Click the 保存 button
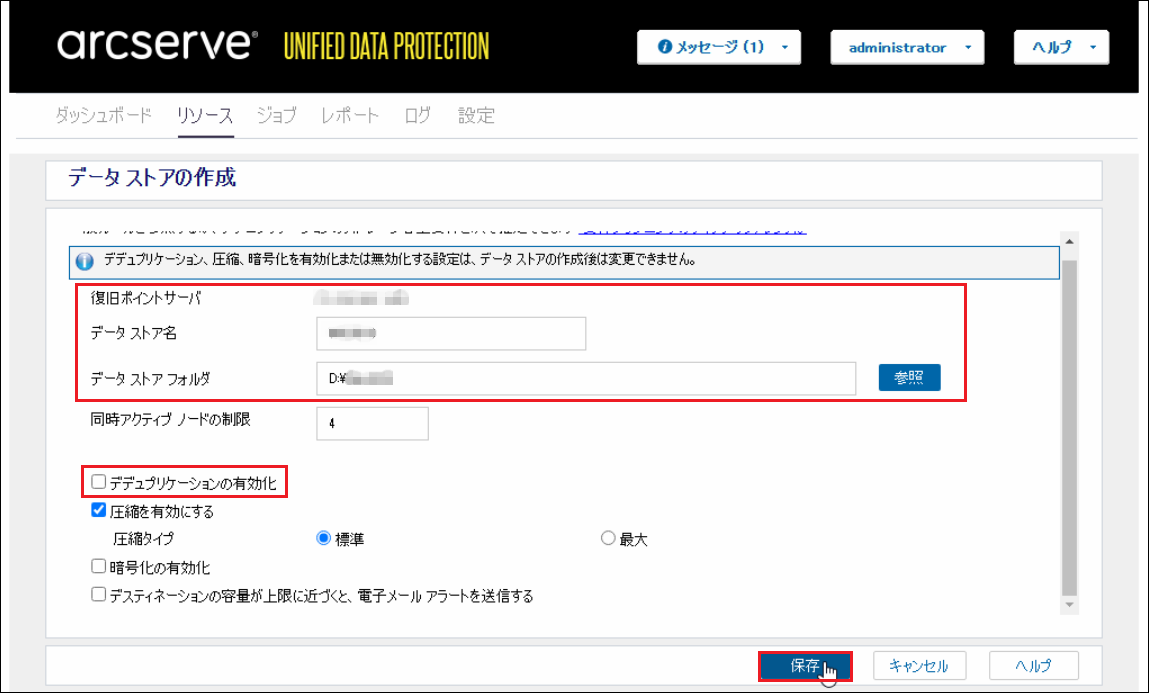The width and height of the screenshot is (1149, 693). click(x=805, y=666)
